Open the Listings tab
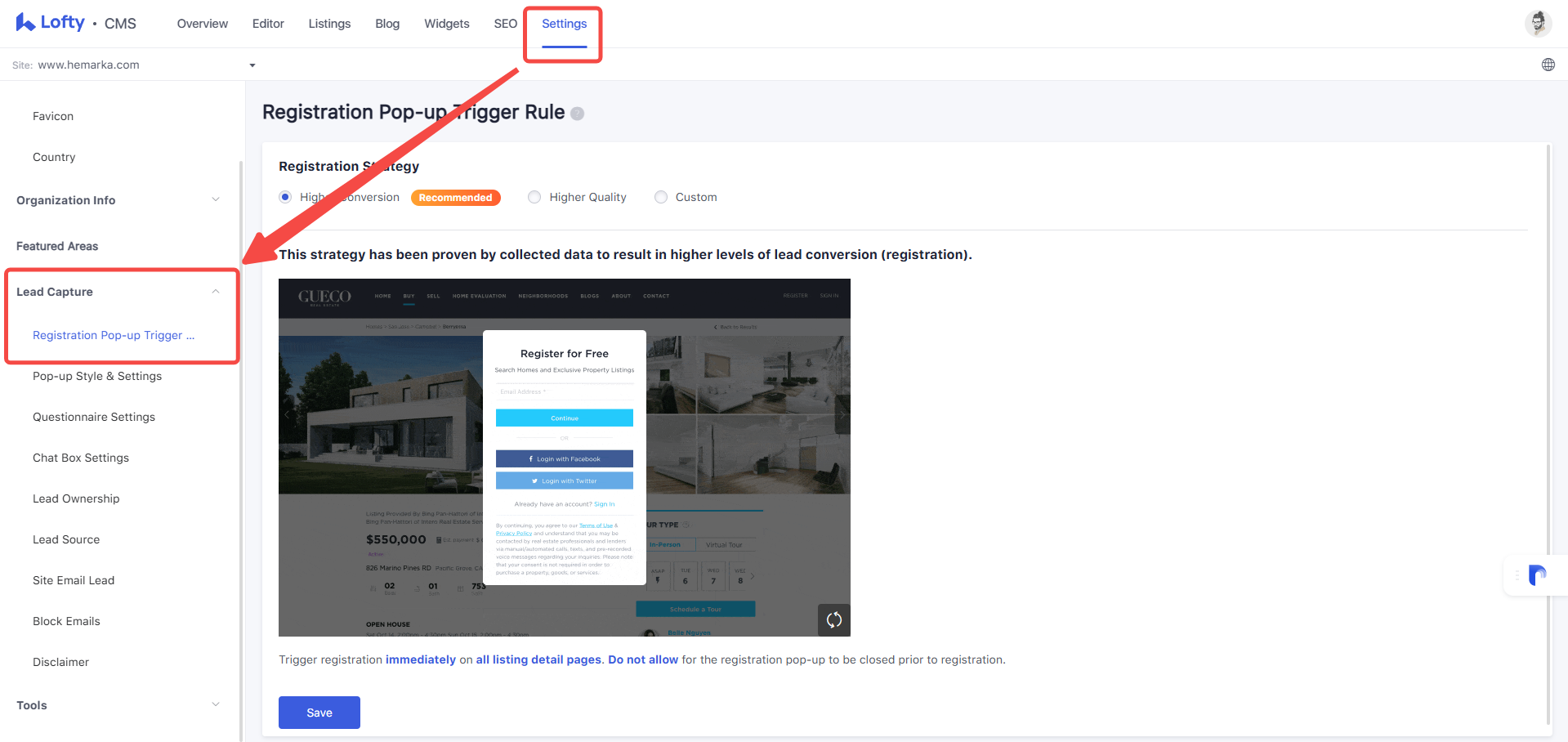The height and width of the screenshot is (742, 1568). (329, 24)
